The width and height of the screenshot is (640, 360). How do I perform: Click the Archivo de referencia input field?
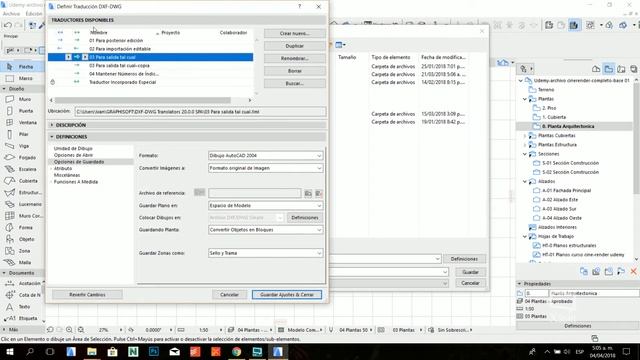[255, 193]
